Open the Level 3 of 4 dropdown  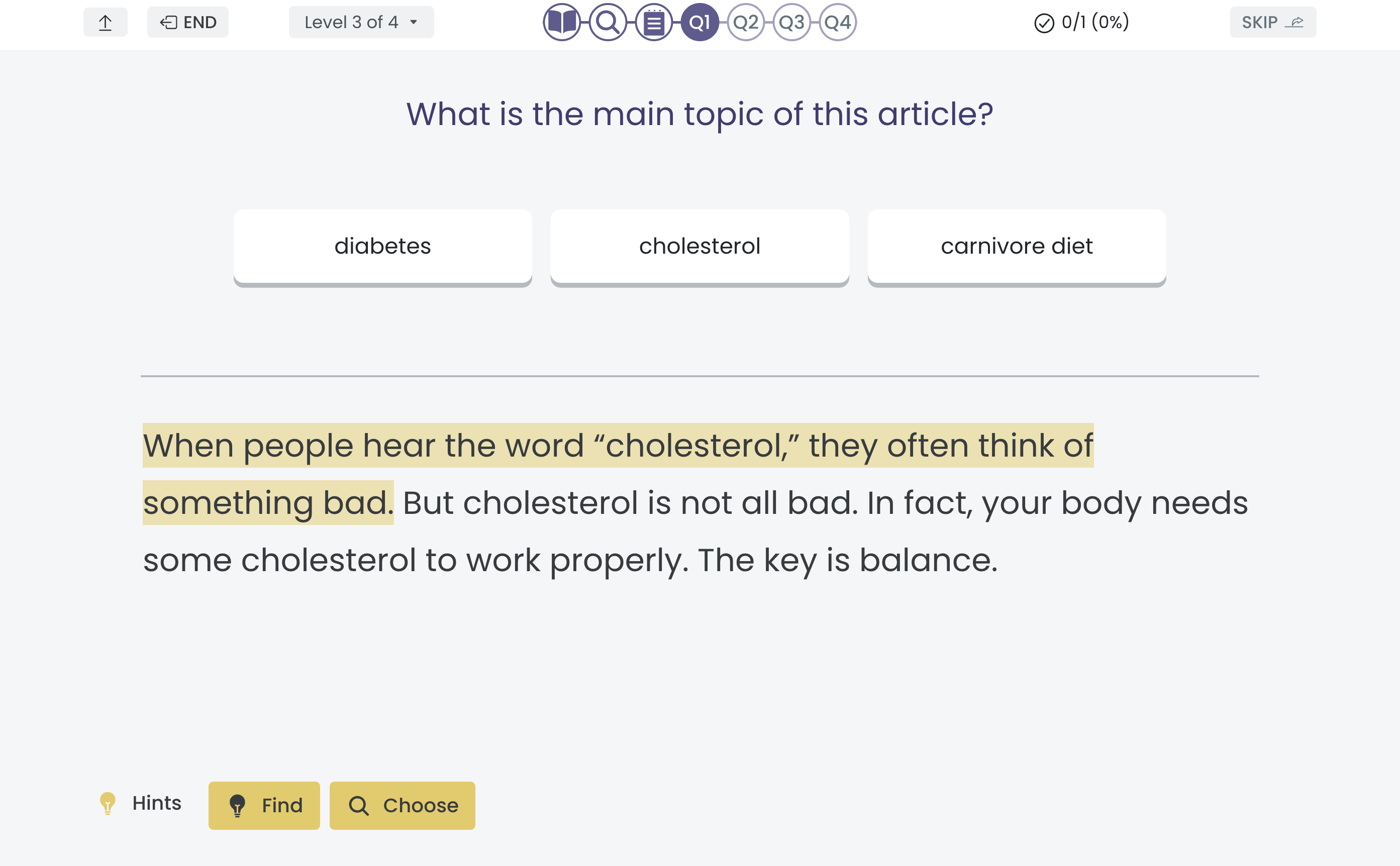361,22
